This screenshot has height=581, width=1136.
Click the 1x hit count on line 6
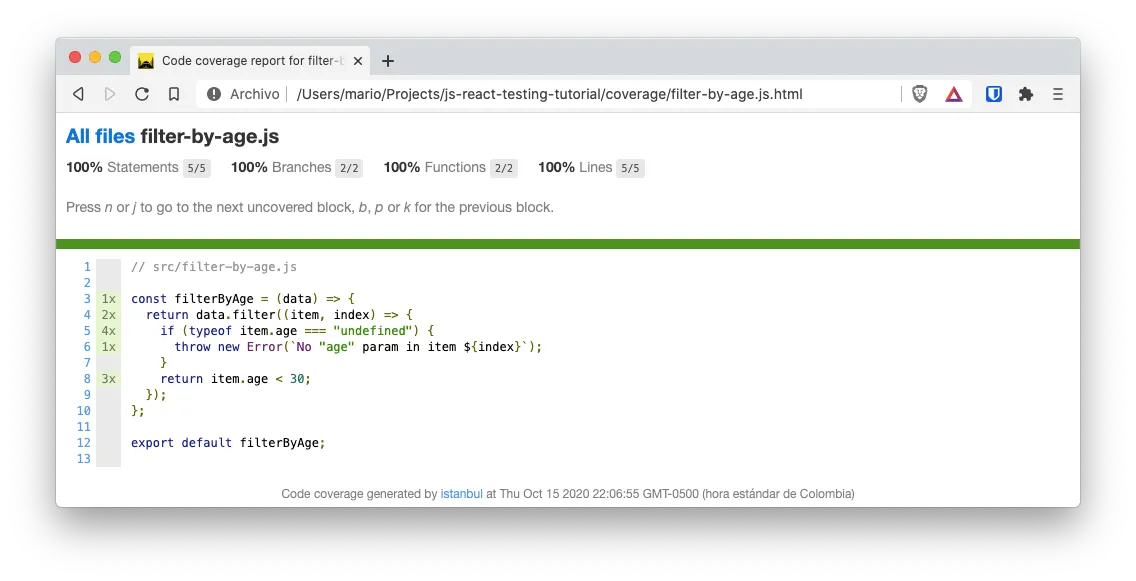tap(109, 346)
